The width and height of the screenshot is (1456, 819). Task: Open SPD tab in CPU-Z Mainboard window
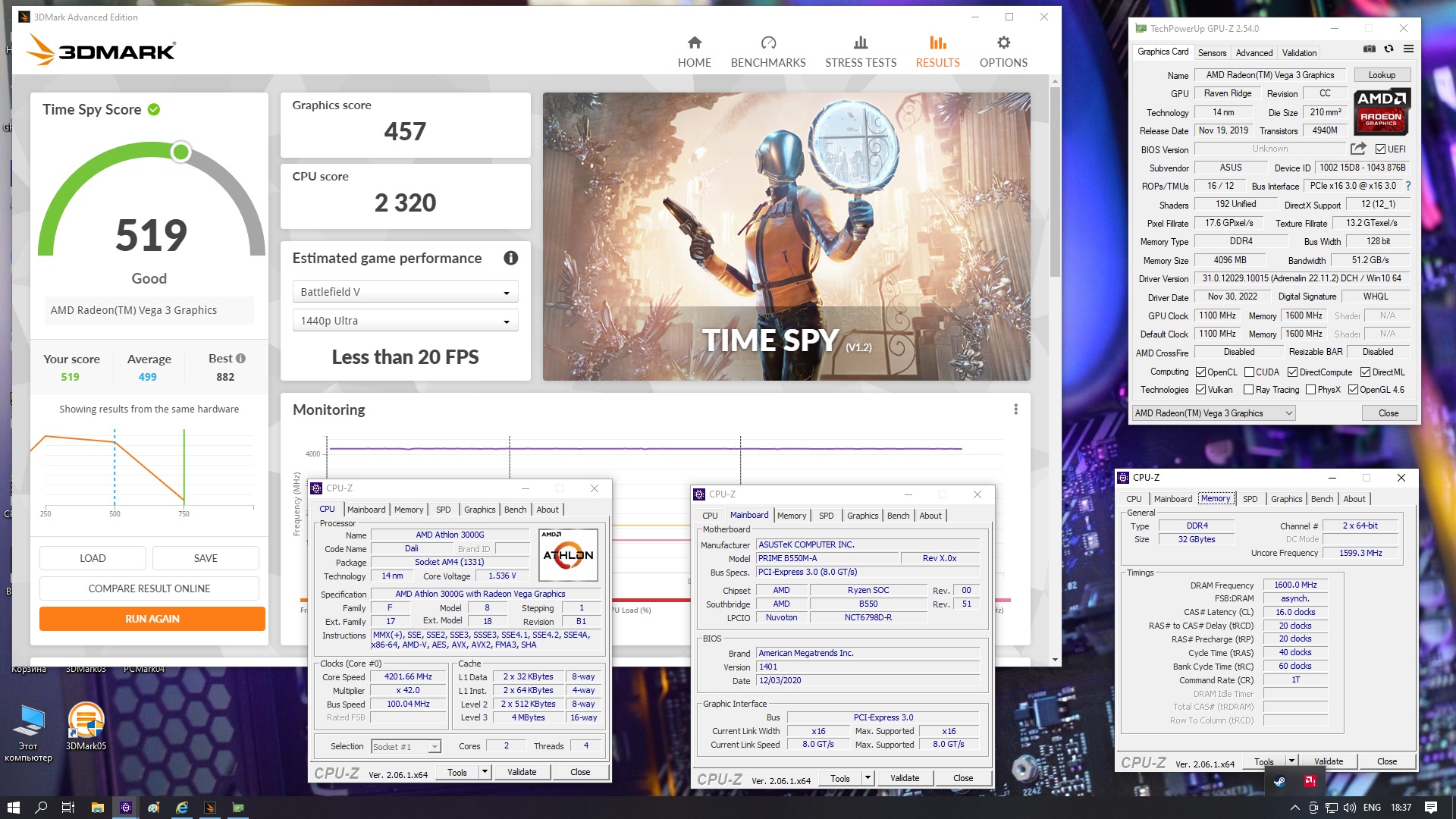point(826,516)
